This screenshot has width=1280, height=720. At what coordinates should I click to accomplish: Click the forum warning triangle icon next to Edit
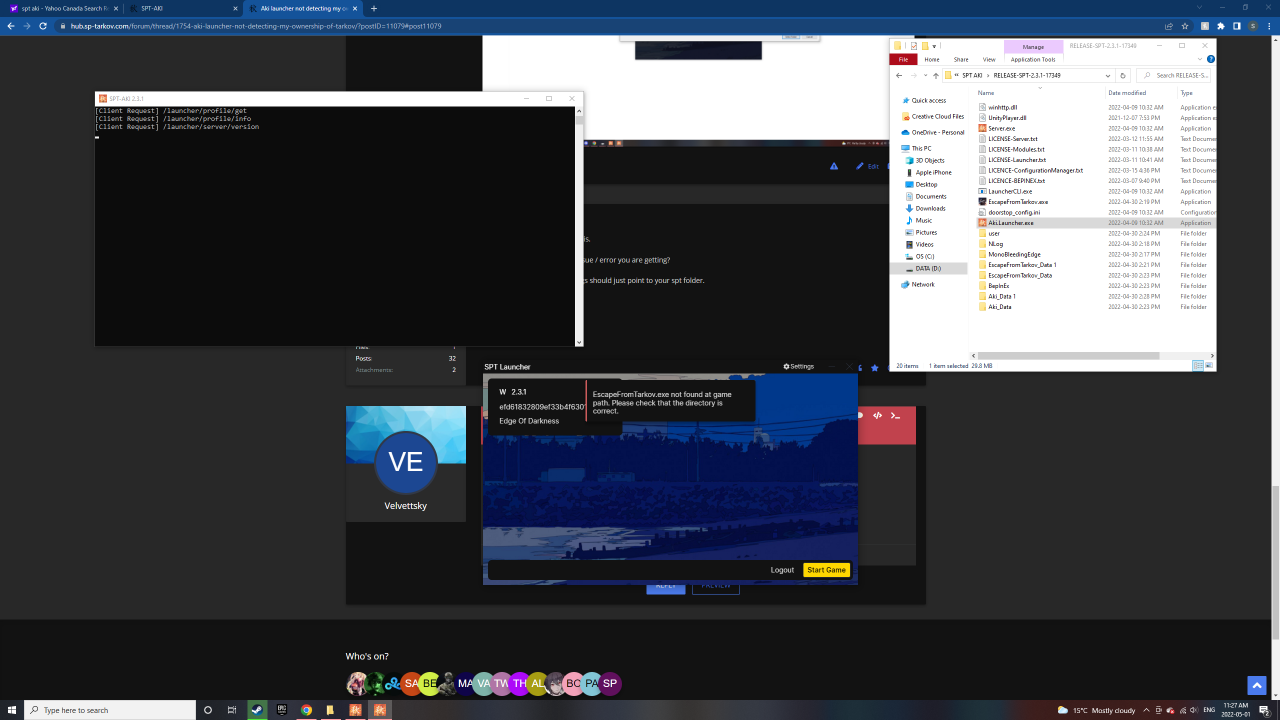tap(834, 166)
